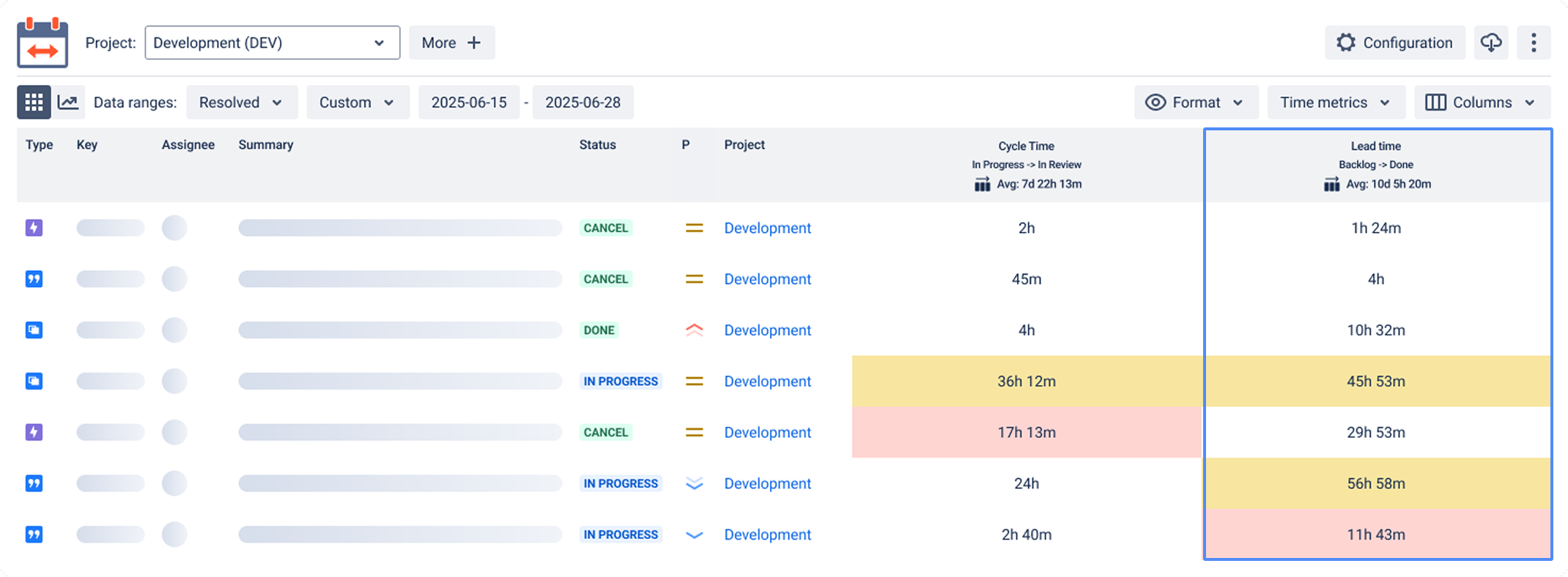Click the issue type icon in the 2h 40m row

click(34, 535)
